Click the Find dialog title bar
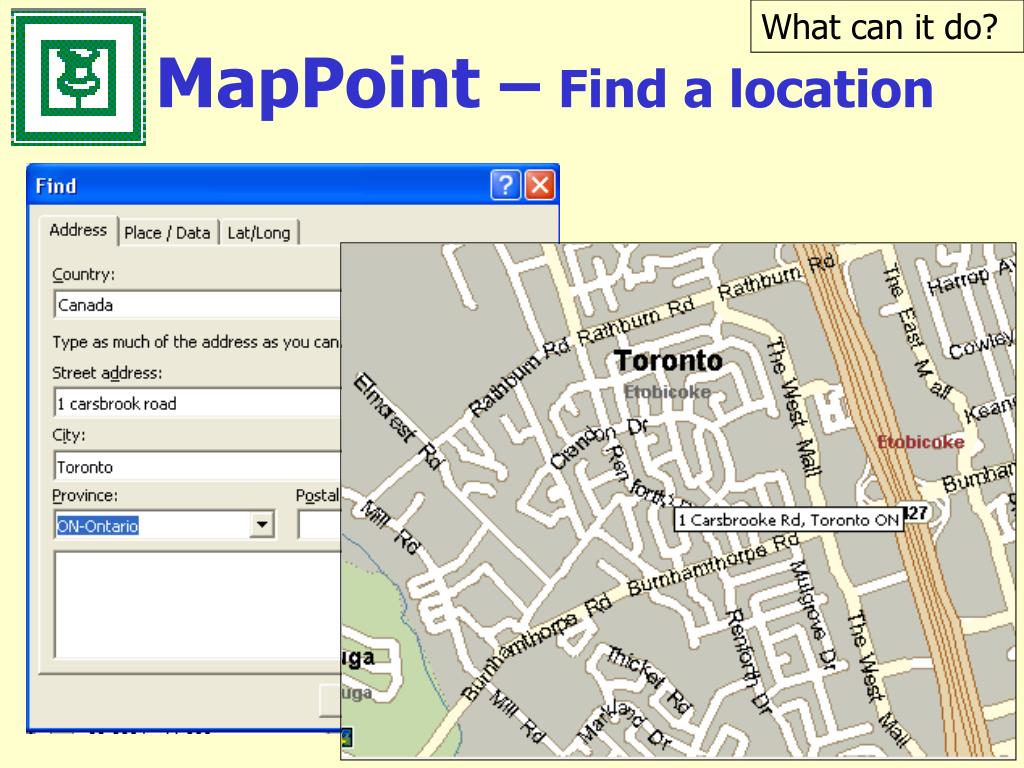 (x=293, y=185)
